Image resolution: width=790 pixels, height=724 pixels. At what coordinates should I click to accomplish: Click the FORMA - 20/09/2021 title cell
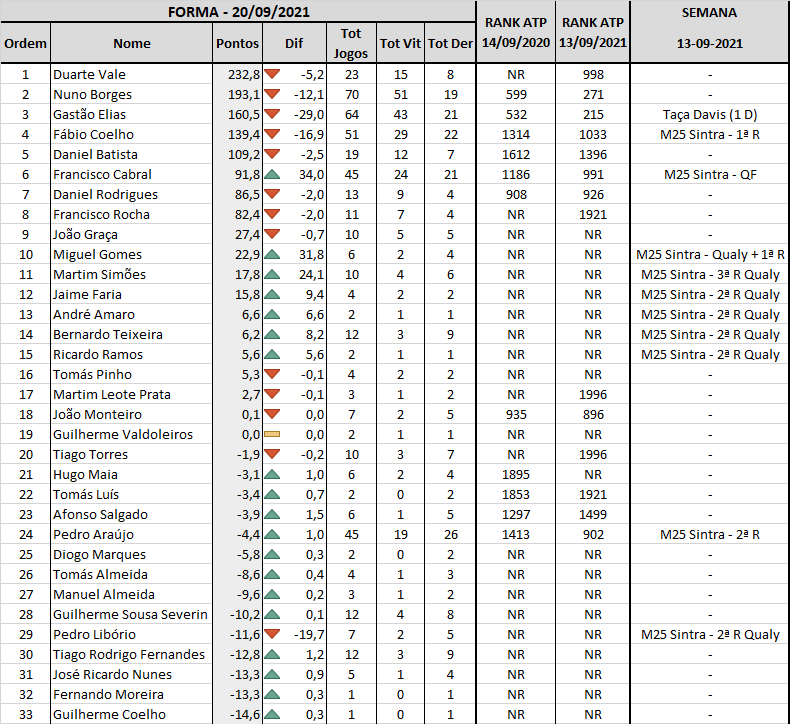[238, 12]
